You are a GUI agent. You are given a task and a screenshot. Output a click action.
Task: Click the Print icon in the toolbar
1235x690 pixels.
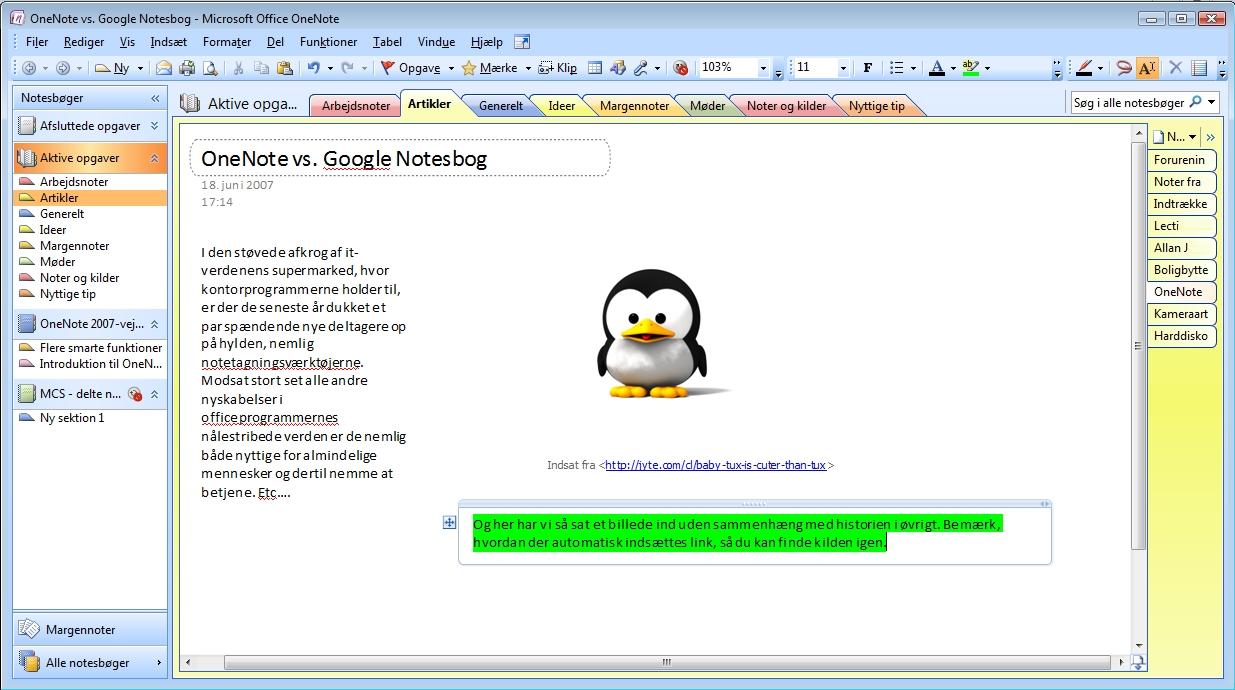(187, 68)
